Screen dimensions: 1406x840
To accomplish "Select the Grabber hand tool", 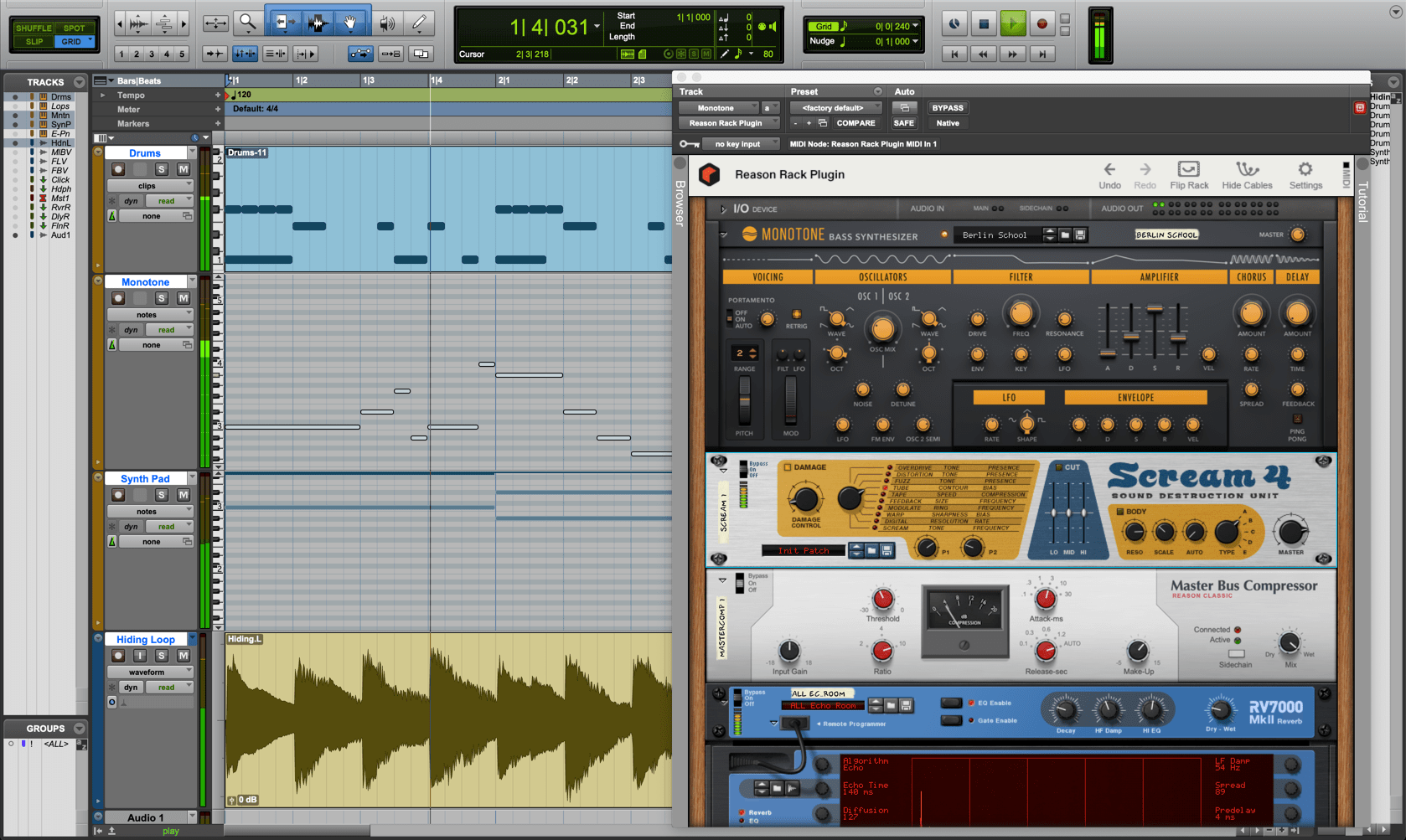I will coord(350,23).
